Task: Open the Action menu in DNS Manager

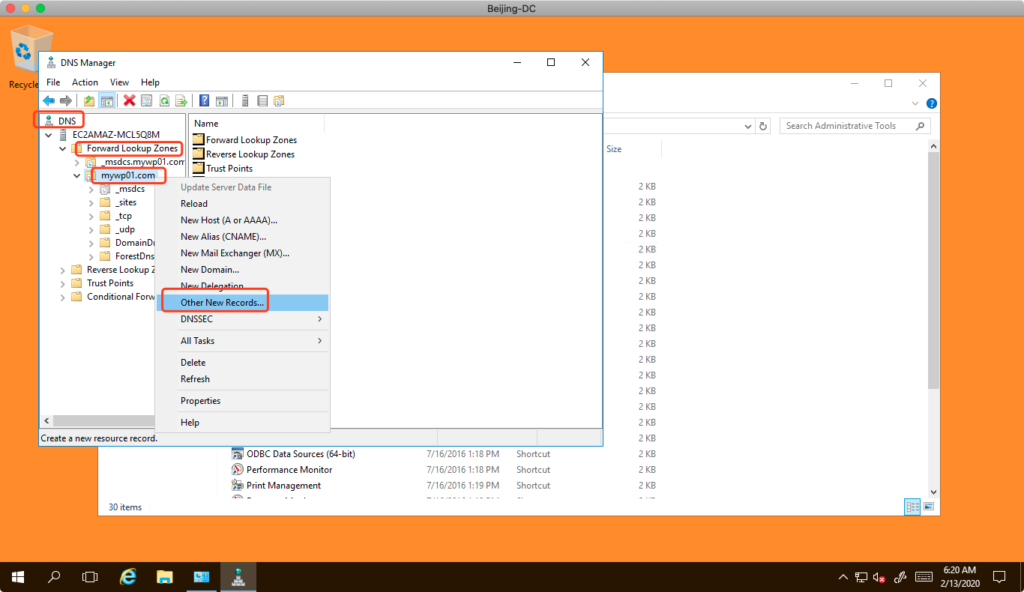Action: pos(85,82)
